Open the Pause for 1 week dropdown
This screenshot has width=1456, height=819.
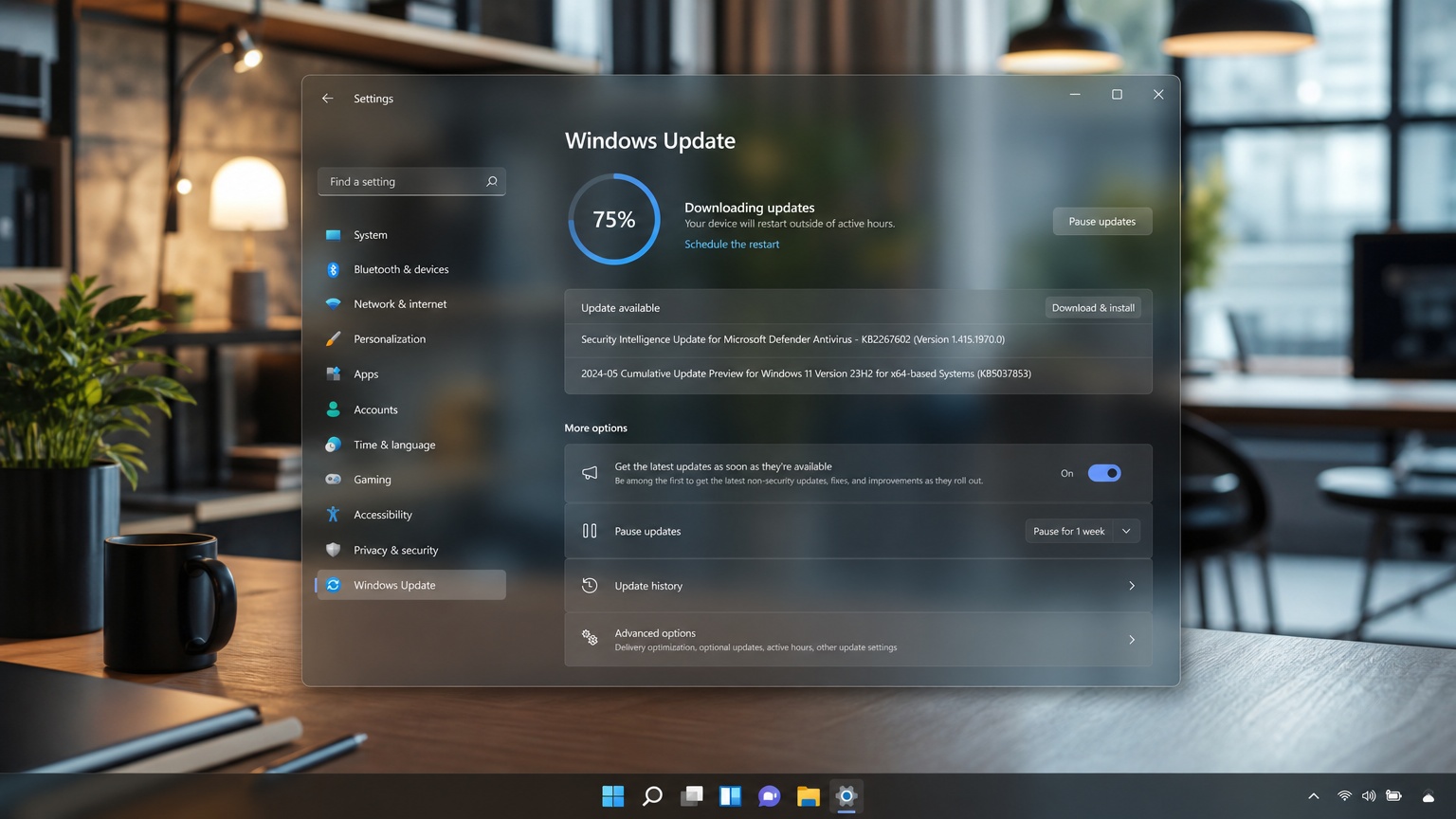(1083, 532)
